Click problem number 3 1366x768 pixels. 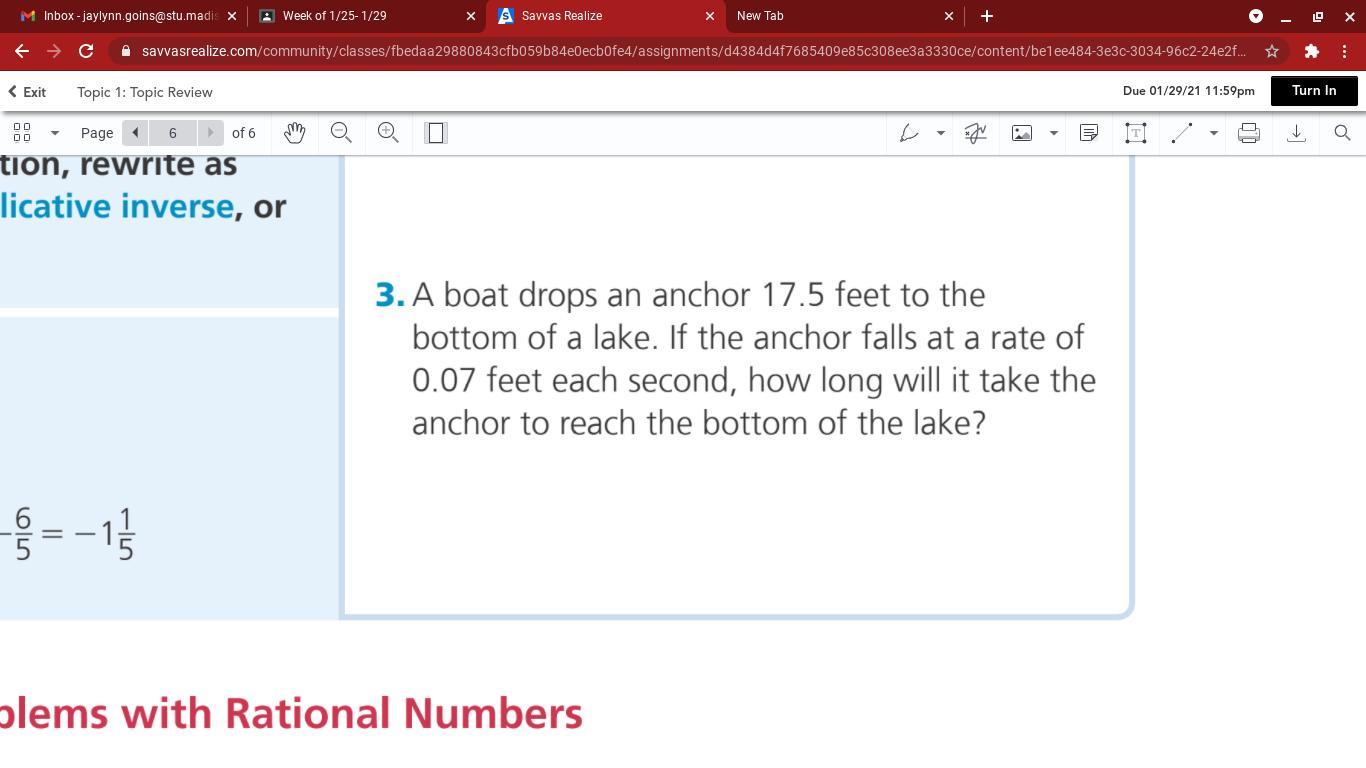pos(390,294)
